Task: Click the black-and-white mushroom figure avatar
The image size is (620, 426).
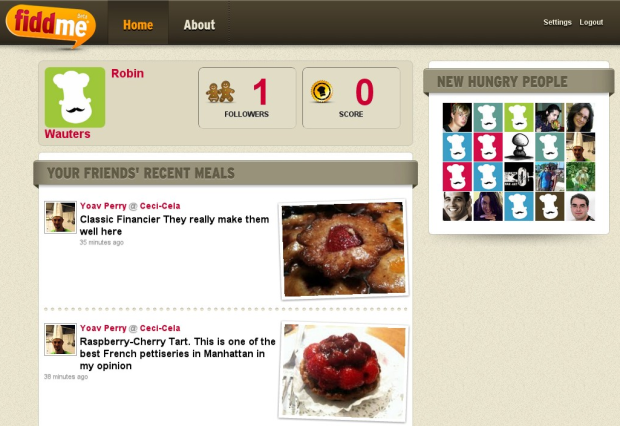Action: (x=519, y=147)
